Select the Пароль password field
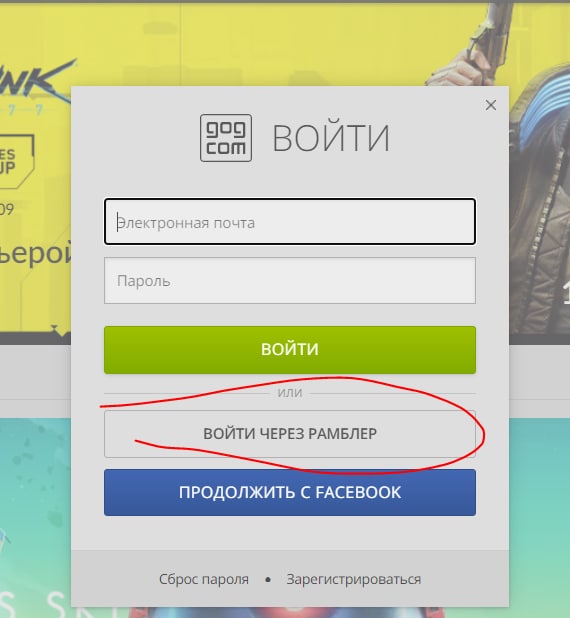This screenshot has height=618, width=570. [290, 281]
